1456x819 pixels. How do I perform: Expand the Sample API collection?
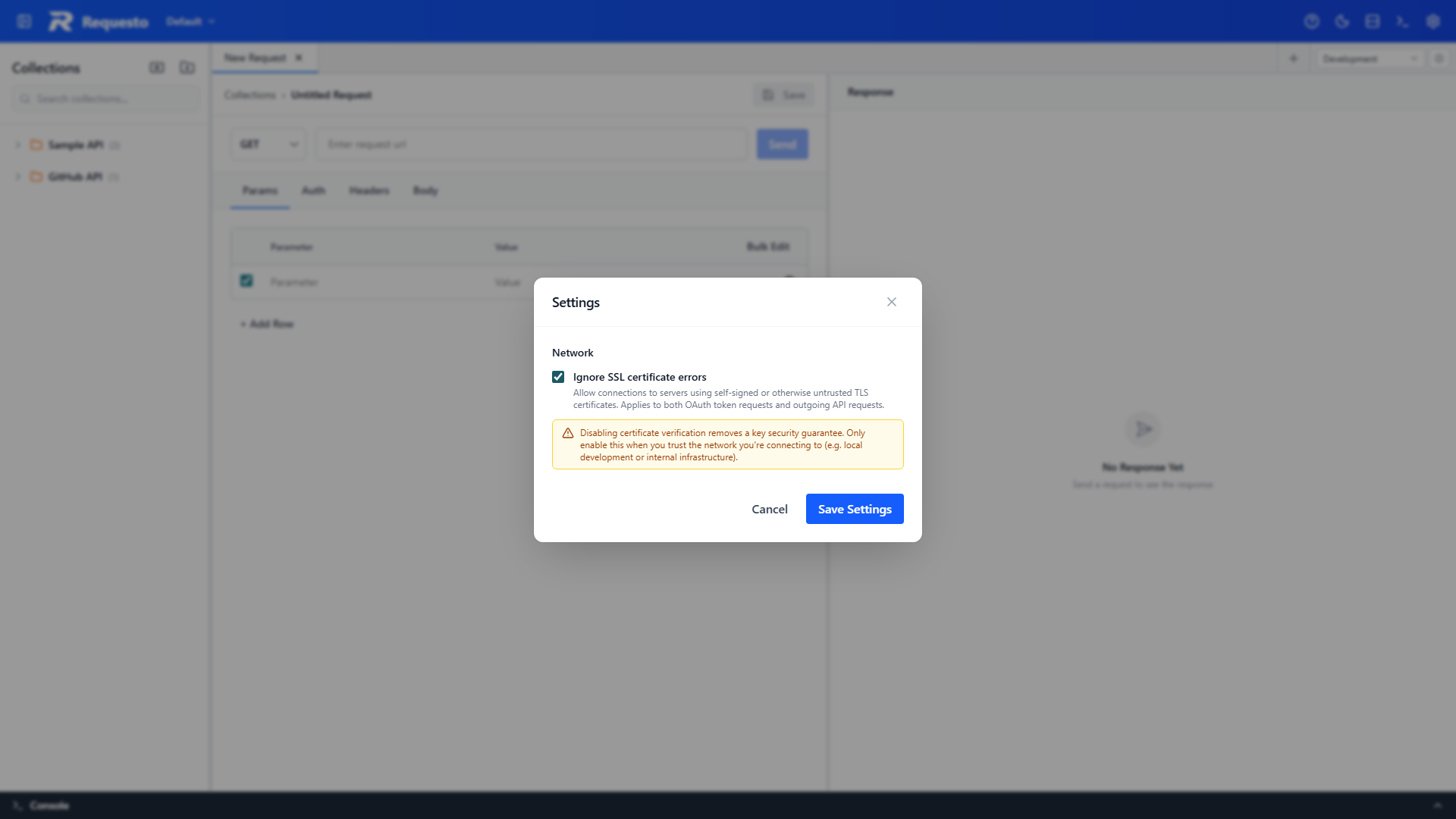point(17,145)
